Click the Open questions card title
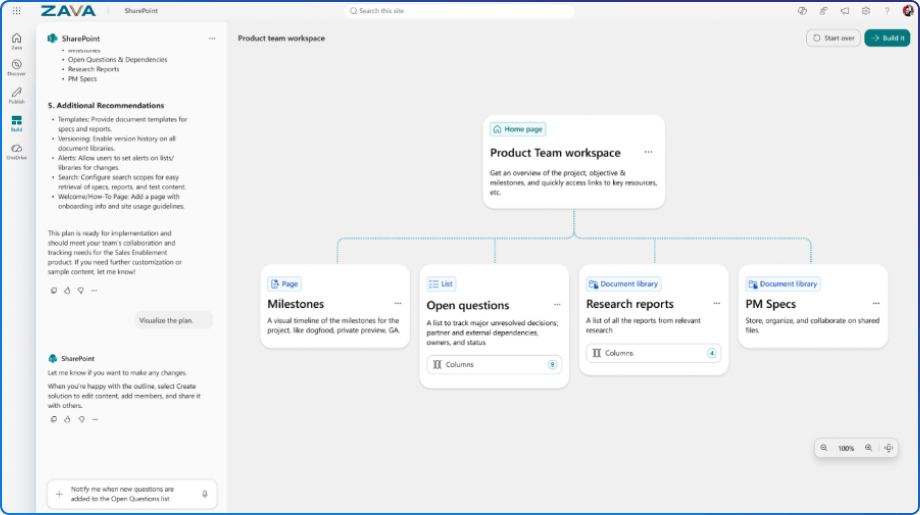This screenshot has width=920, height=515. pos(468,306)
